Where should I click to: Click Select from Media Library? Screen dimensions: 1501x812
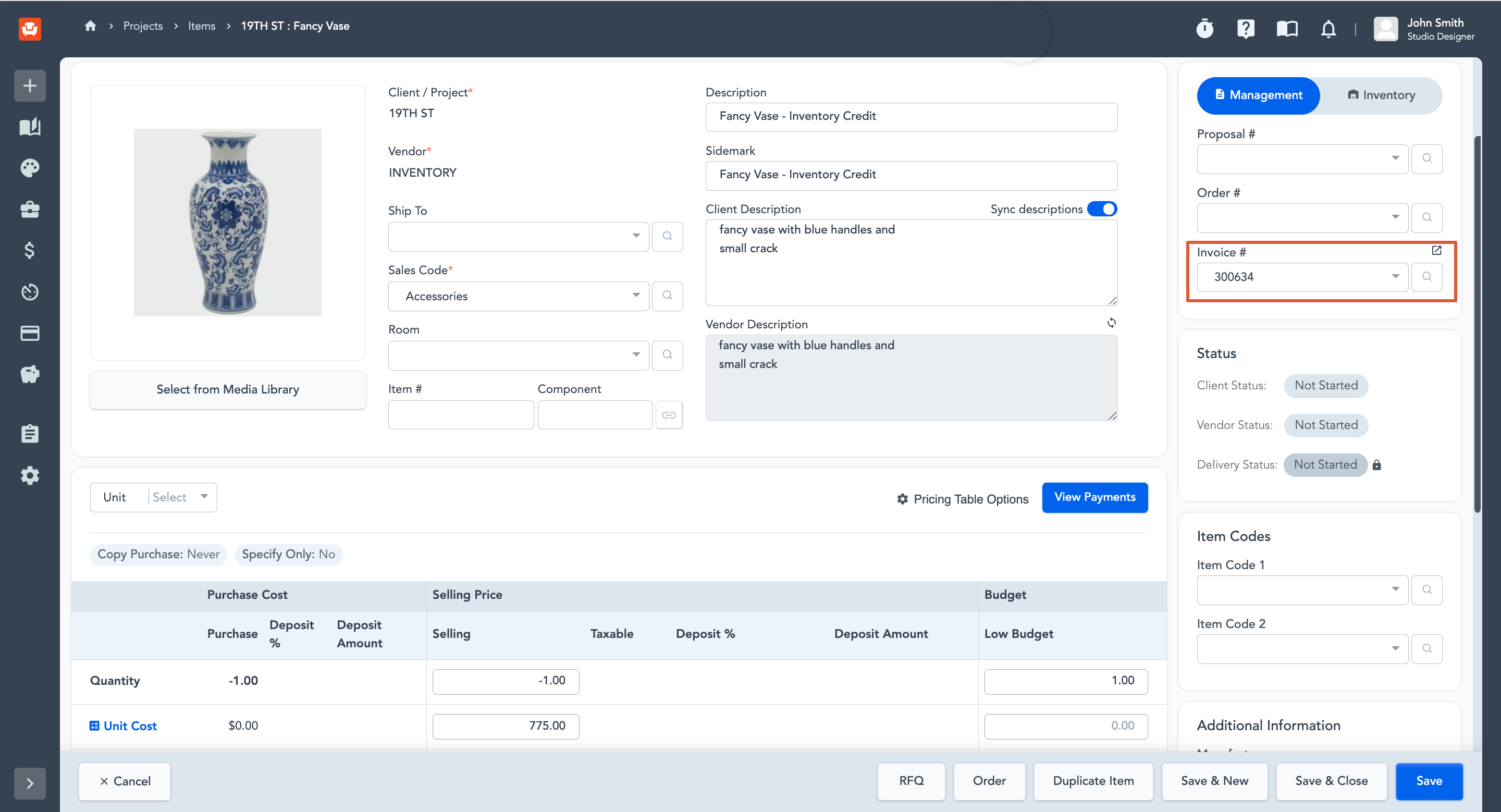tap(228, 390)
